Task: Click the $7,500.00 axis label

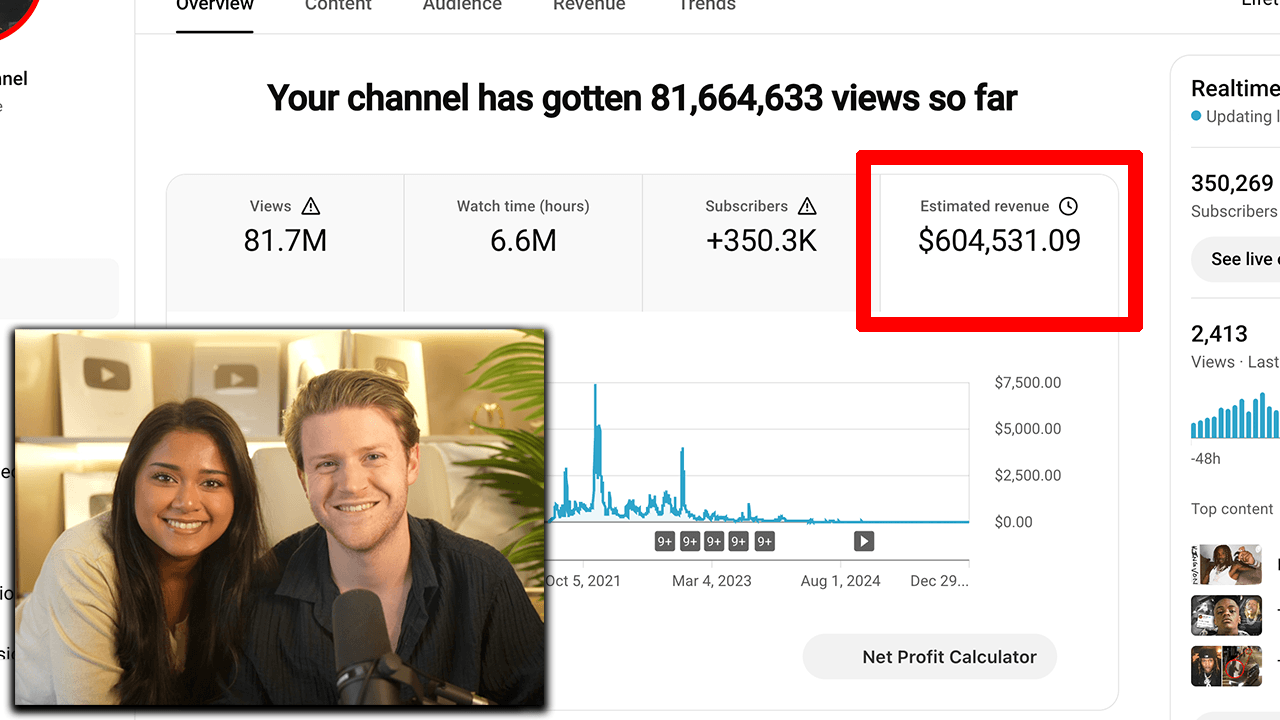Action: pos(1028,382)
